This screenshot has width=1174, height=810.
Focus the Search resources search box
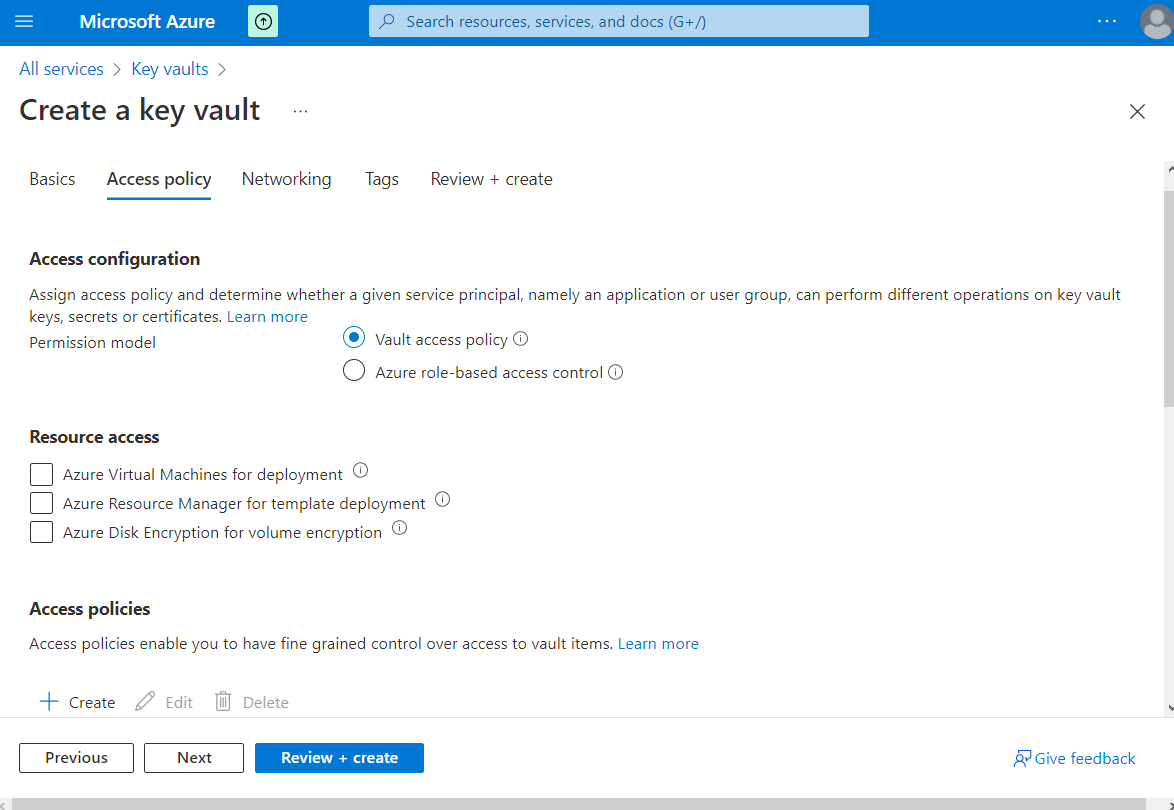click(x=618, y=21)
